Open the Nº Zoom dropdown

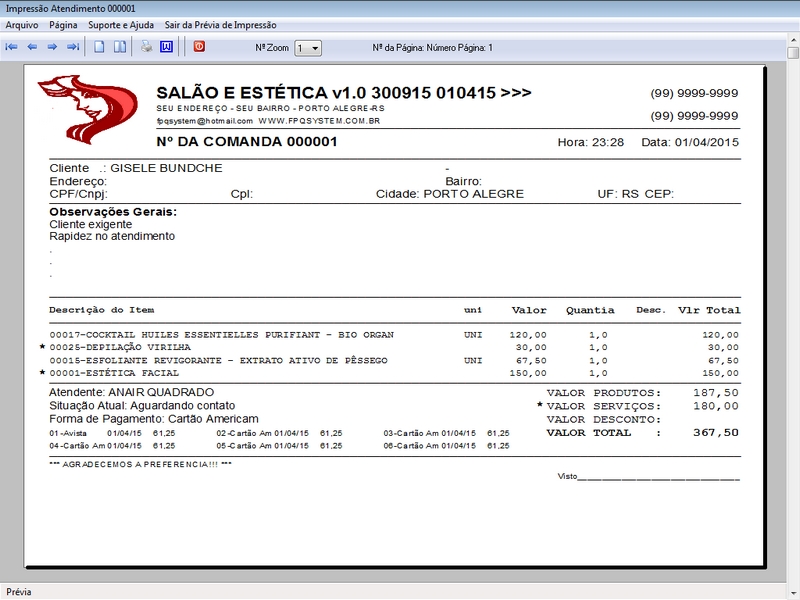click(x=308, y=48)
